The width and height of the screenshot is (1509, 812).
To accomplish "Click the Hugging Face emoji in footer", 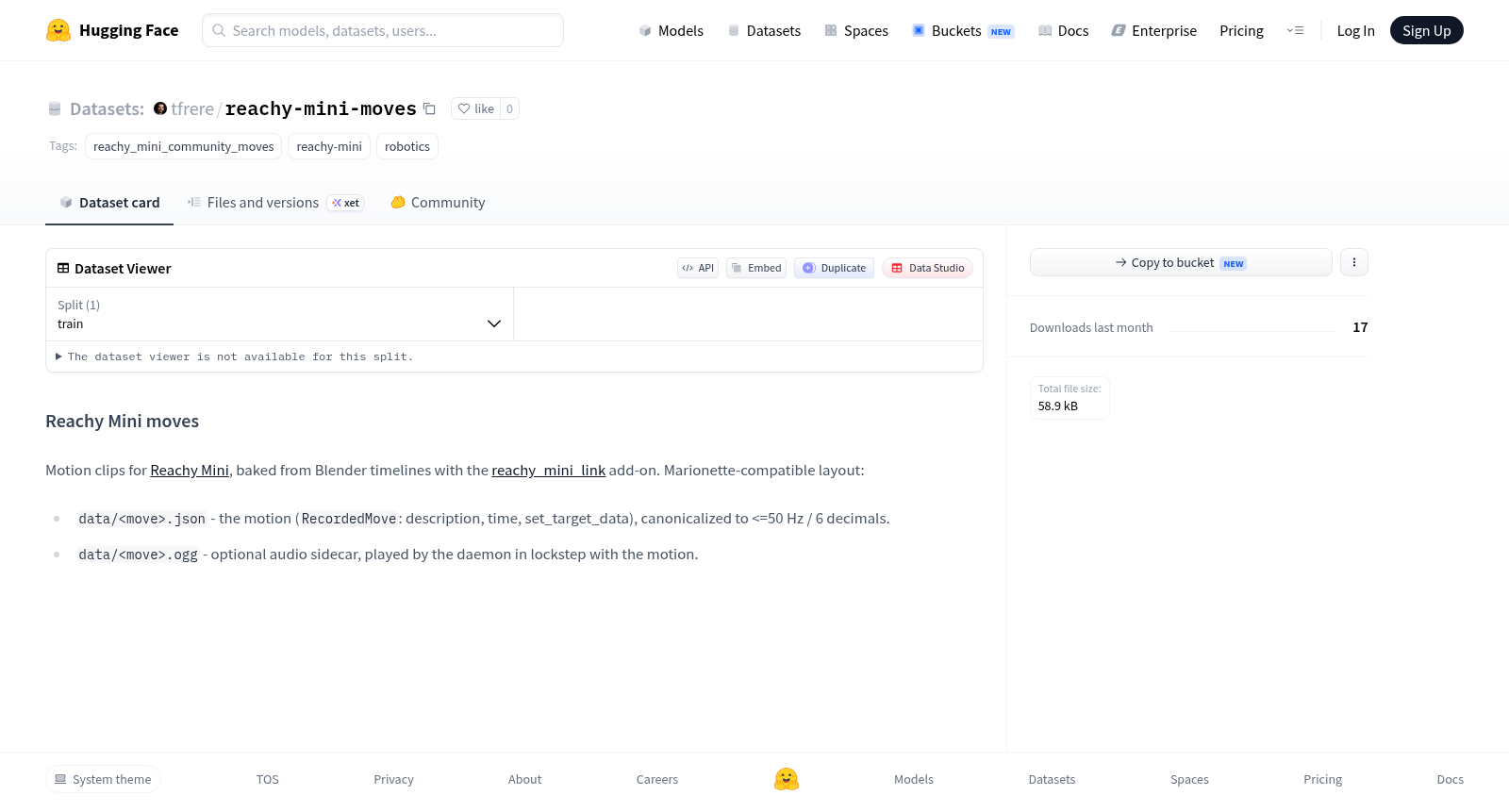I will [x=787, y=779].
